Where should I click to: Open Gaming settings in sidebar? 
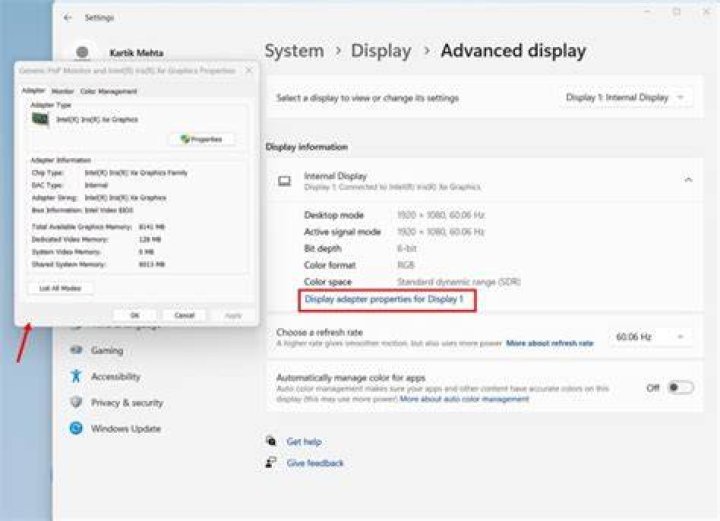(x=107, y=350)
